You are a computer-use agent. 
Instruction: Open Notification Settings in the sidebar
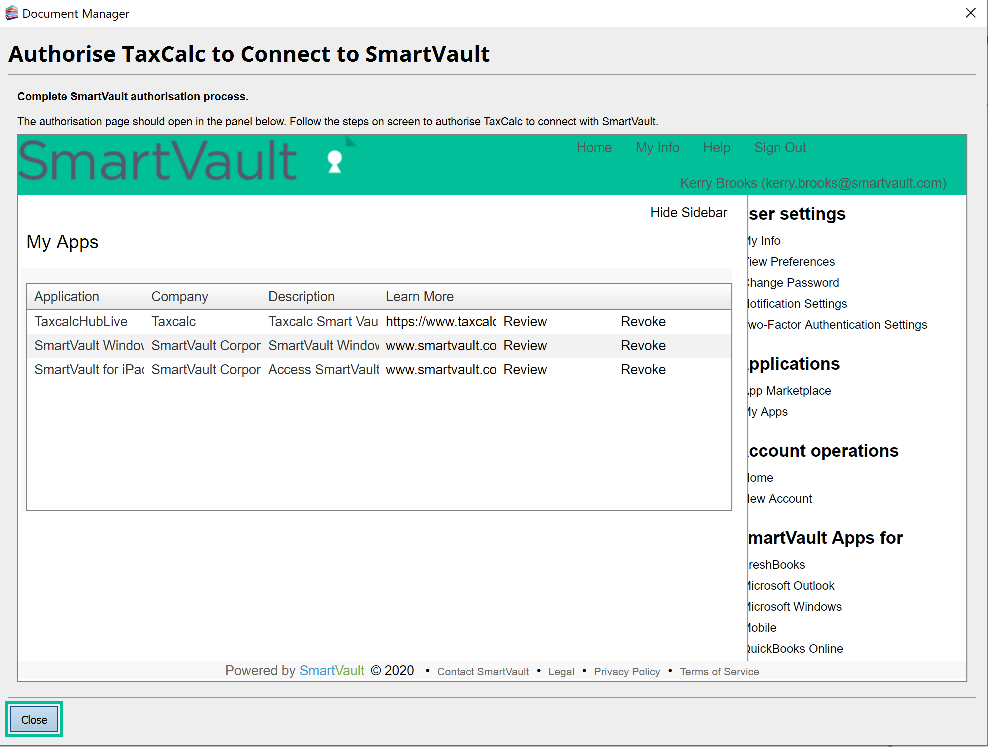(796, 304)
